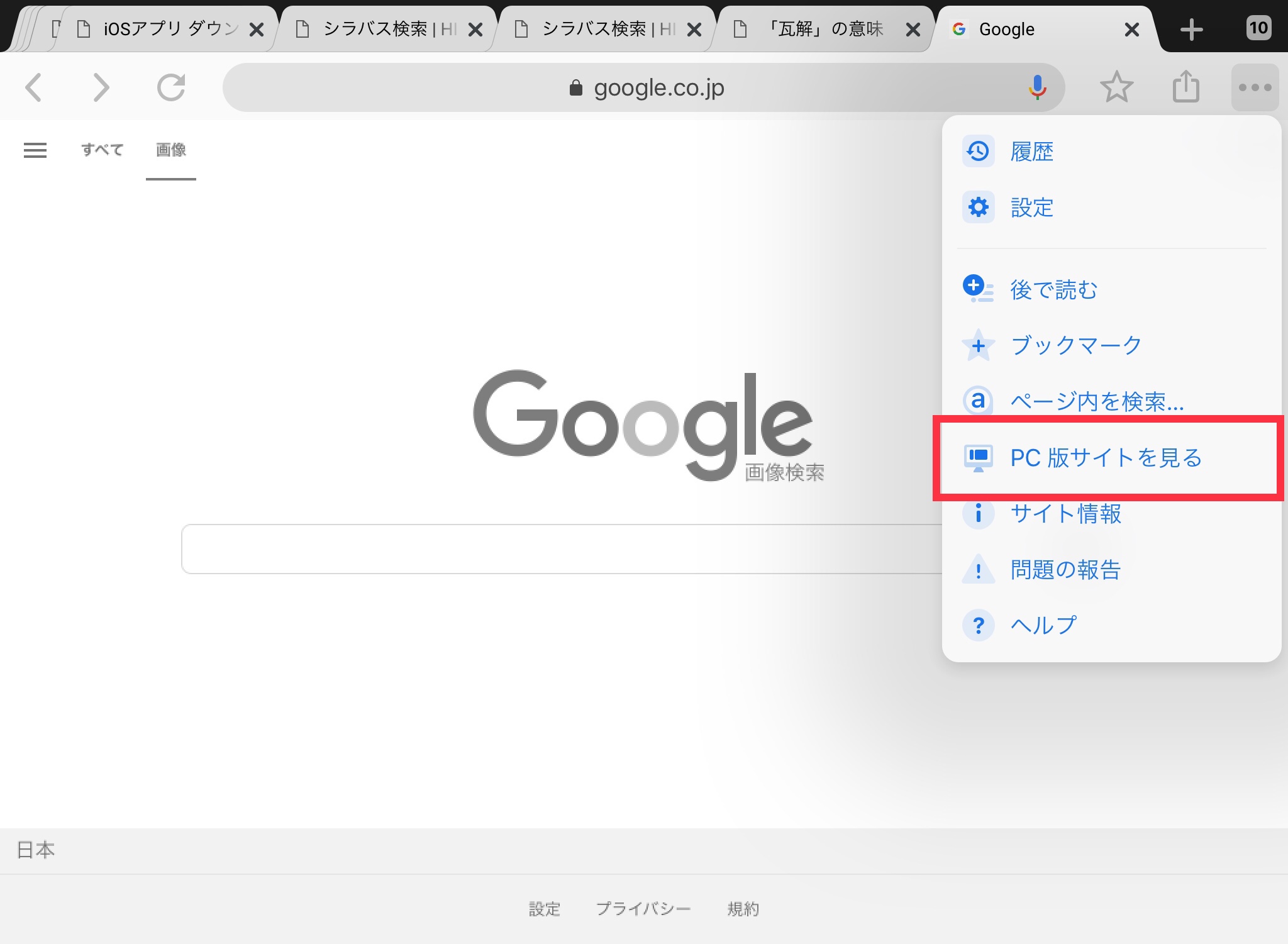
Task: Open a new tab with the plus icon
Action: click(x=1191, y=28)
